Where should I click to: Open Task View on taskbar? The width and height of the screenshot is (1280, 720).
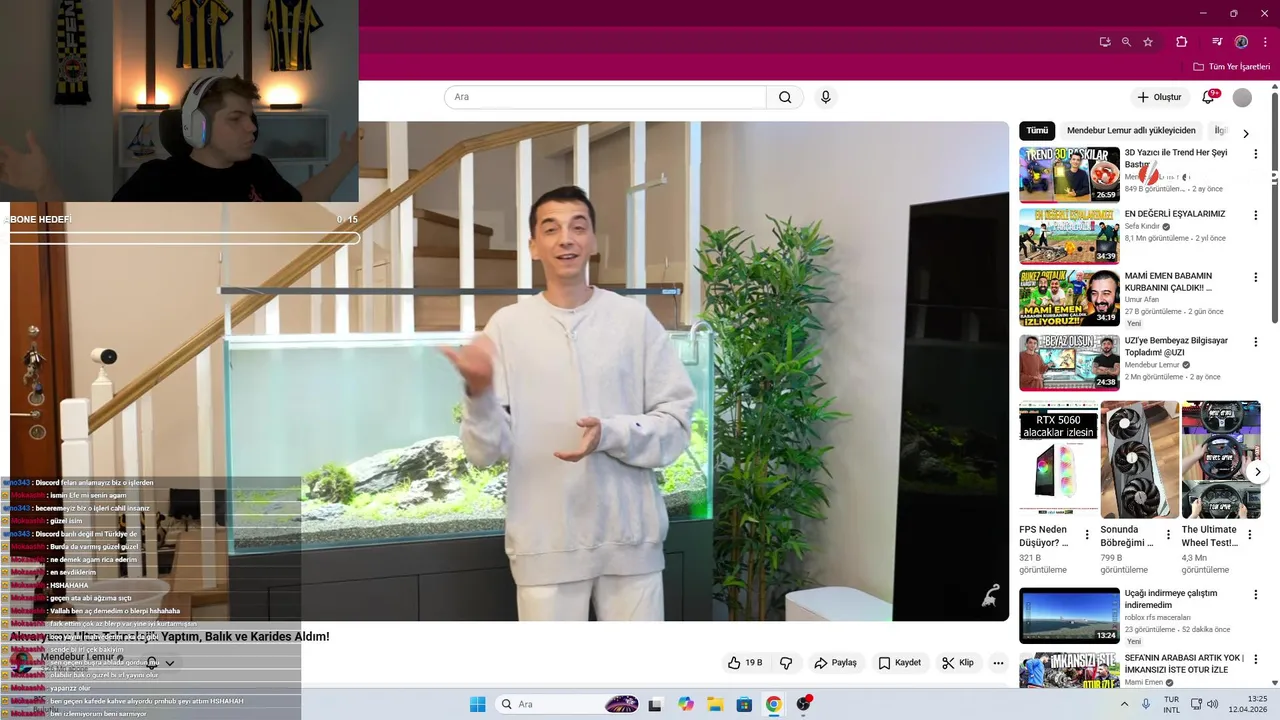pos(655,704)
